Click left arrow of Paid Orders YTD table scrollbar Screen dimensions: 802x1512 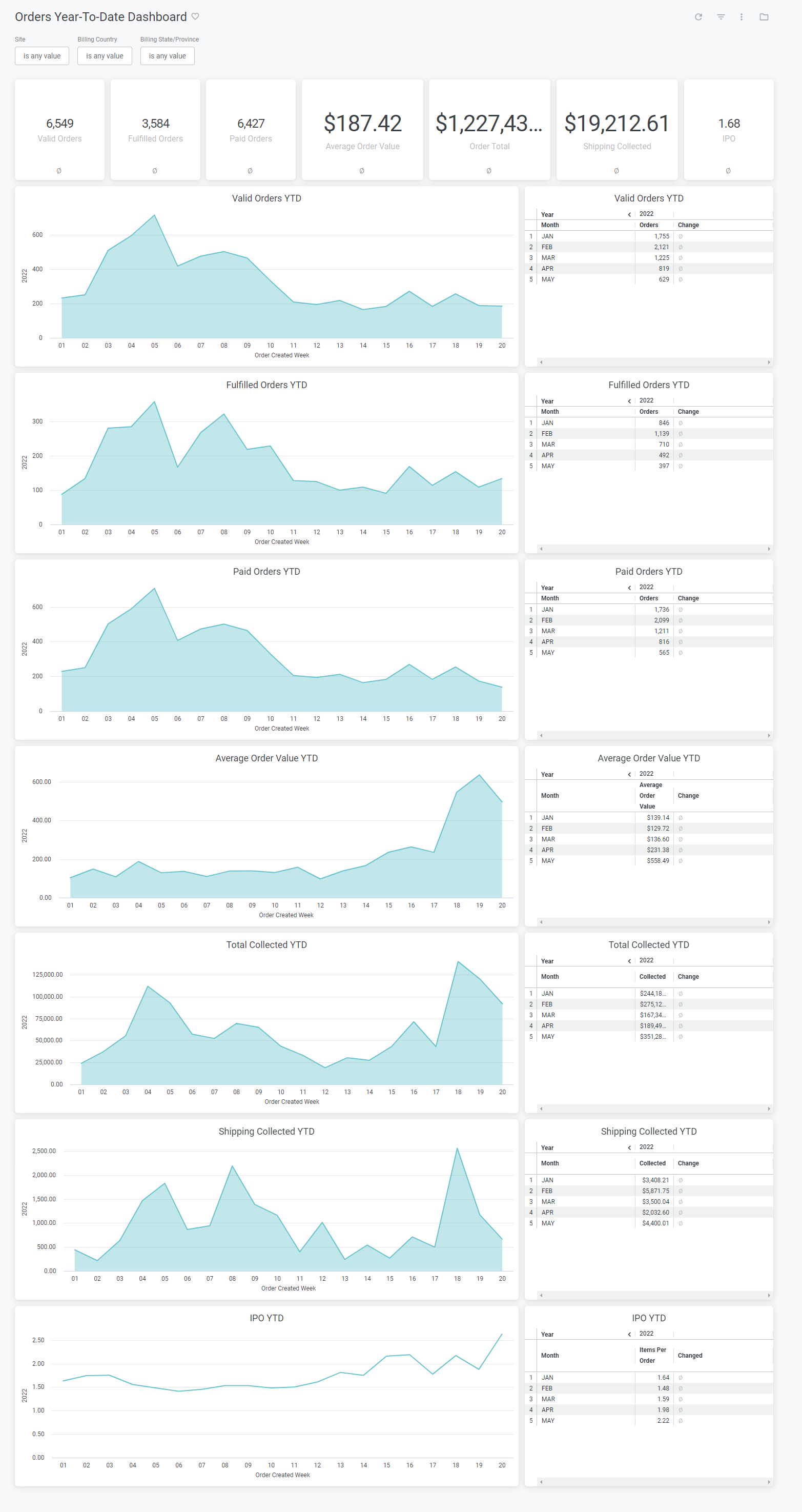tap(541, 735)
